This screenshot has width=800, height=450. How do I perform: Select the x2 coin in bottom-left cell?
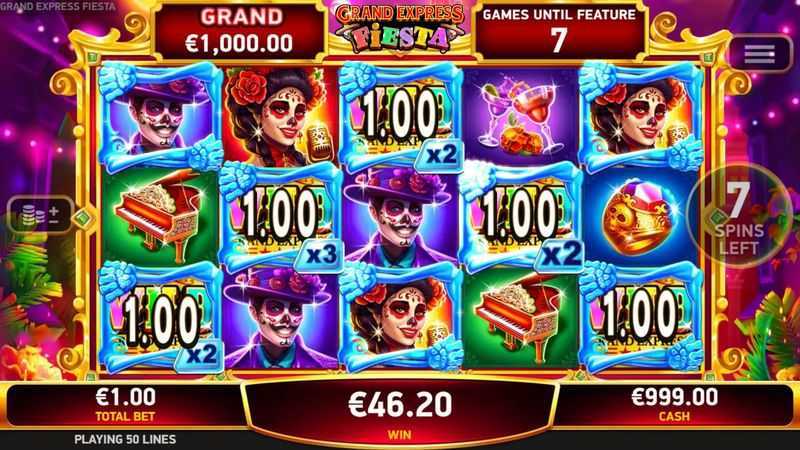click(x=161, y=318)
